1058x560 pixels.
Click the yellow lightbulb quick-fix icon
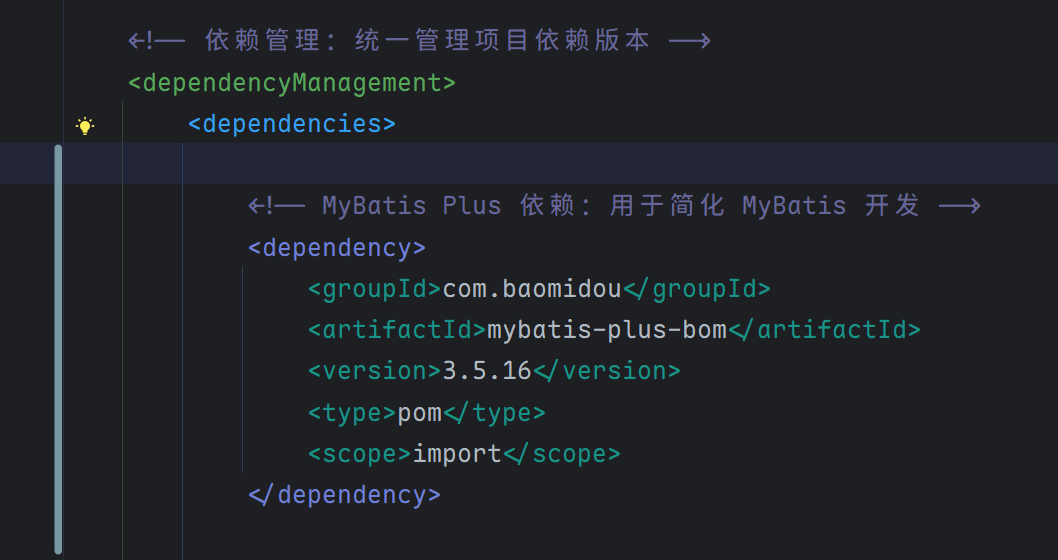(85, 126)
